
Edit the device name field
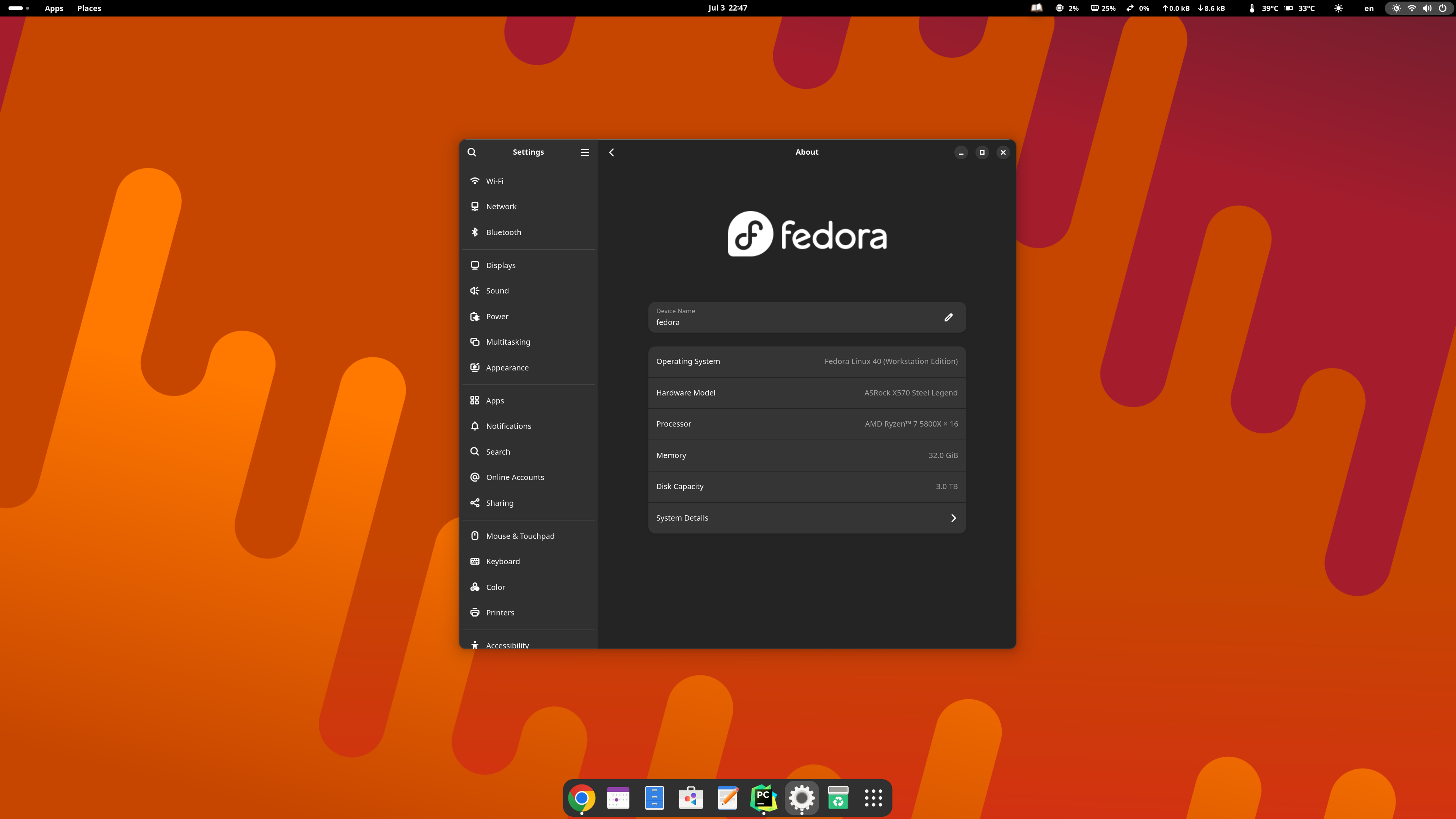(x=948, y=317)
